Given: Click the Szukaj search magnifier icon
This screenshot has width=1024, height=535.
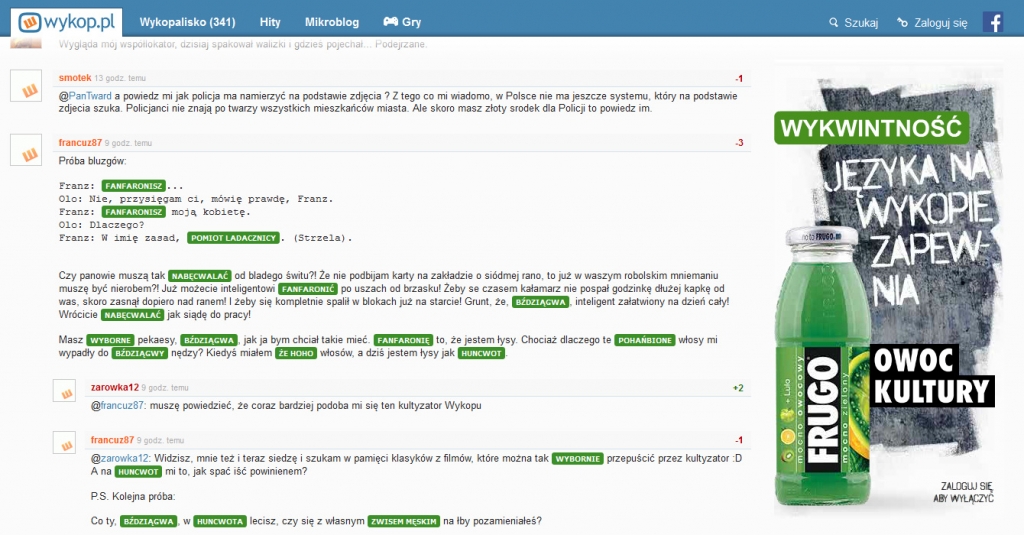Looking at the screenshot, I should pyautogui.click(x=835, y=22).
